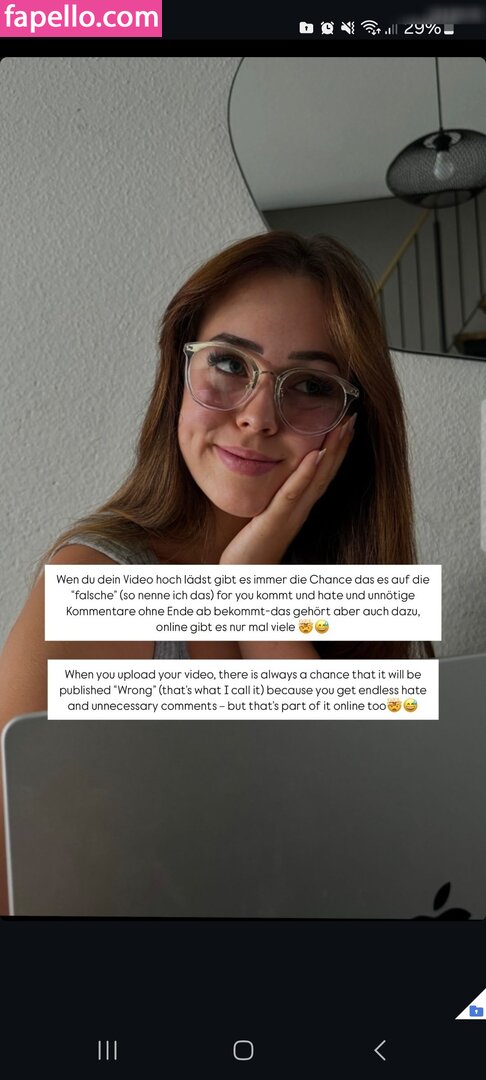This screenshot has height=1080, width=486.
Task: Tap the English translation caption box
Action: 243,689
